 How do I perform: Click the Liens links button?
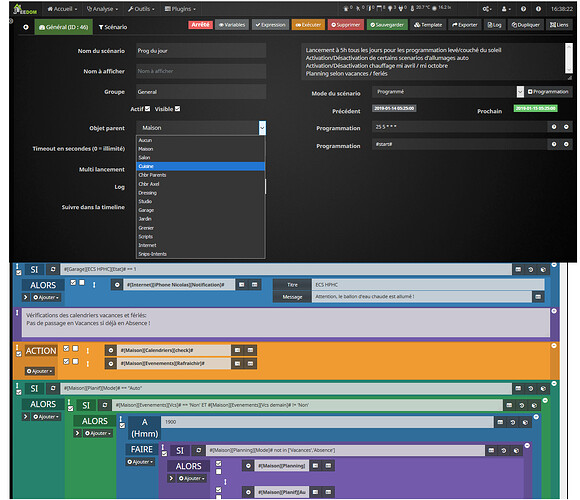[559, 25]
